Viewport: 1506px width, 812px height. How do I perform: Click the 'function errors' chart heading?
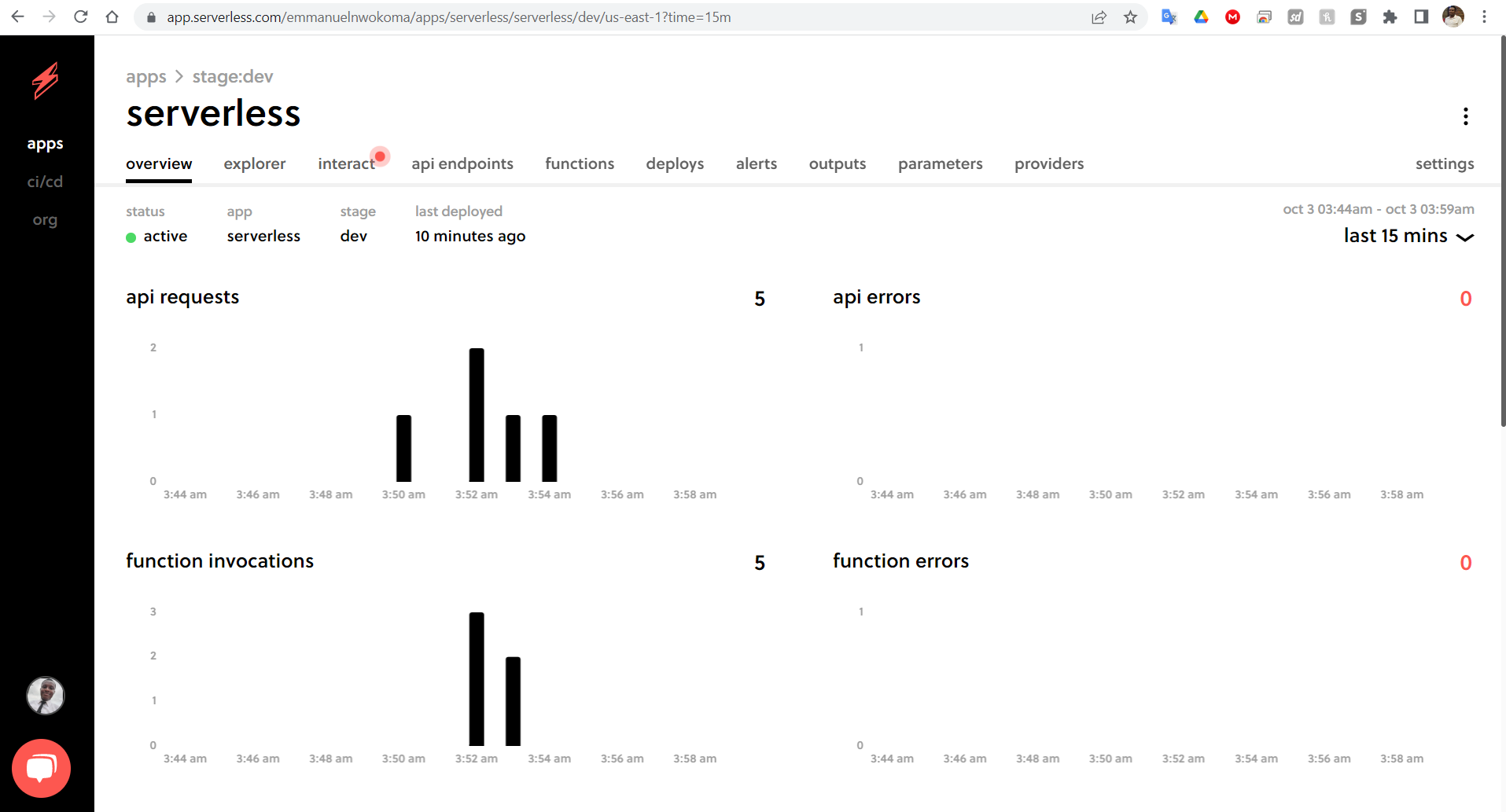coord(901,561)
